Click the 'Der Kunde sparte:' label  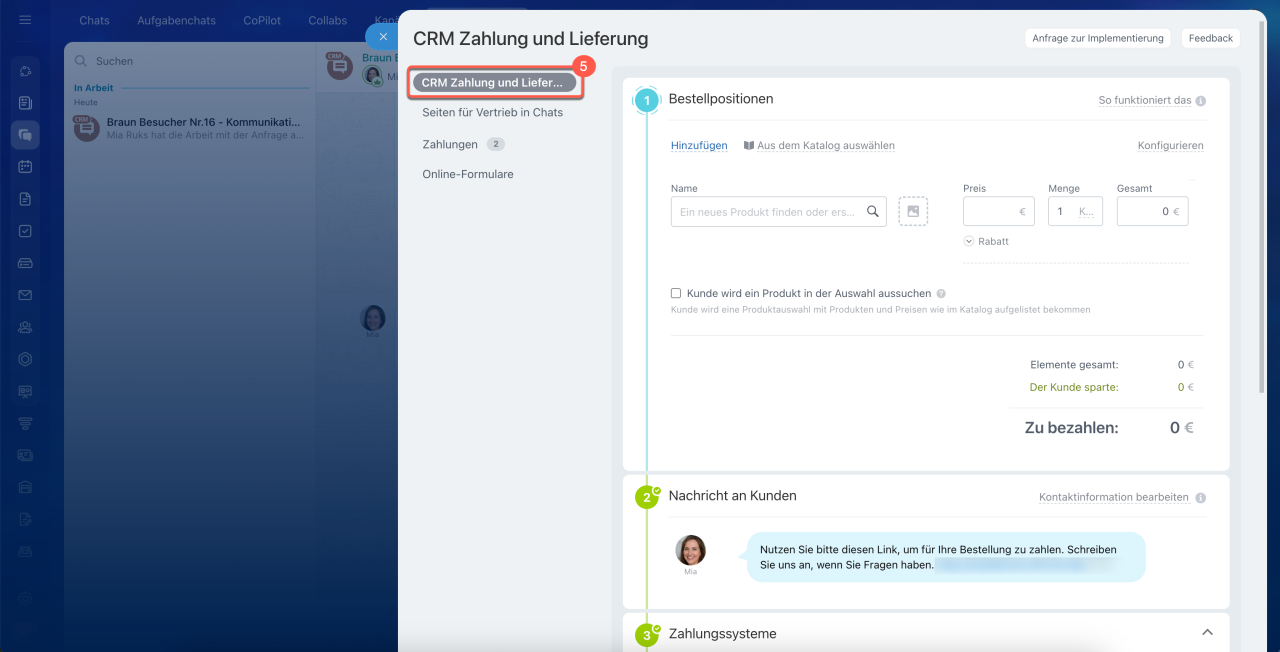pos(1074,387)
